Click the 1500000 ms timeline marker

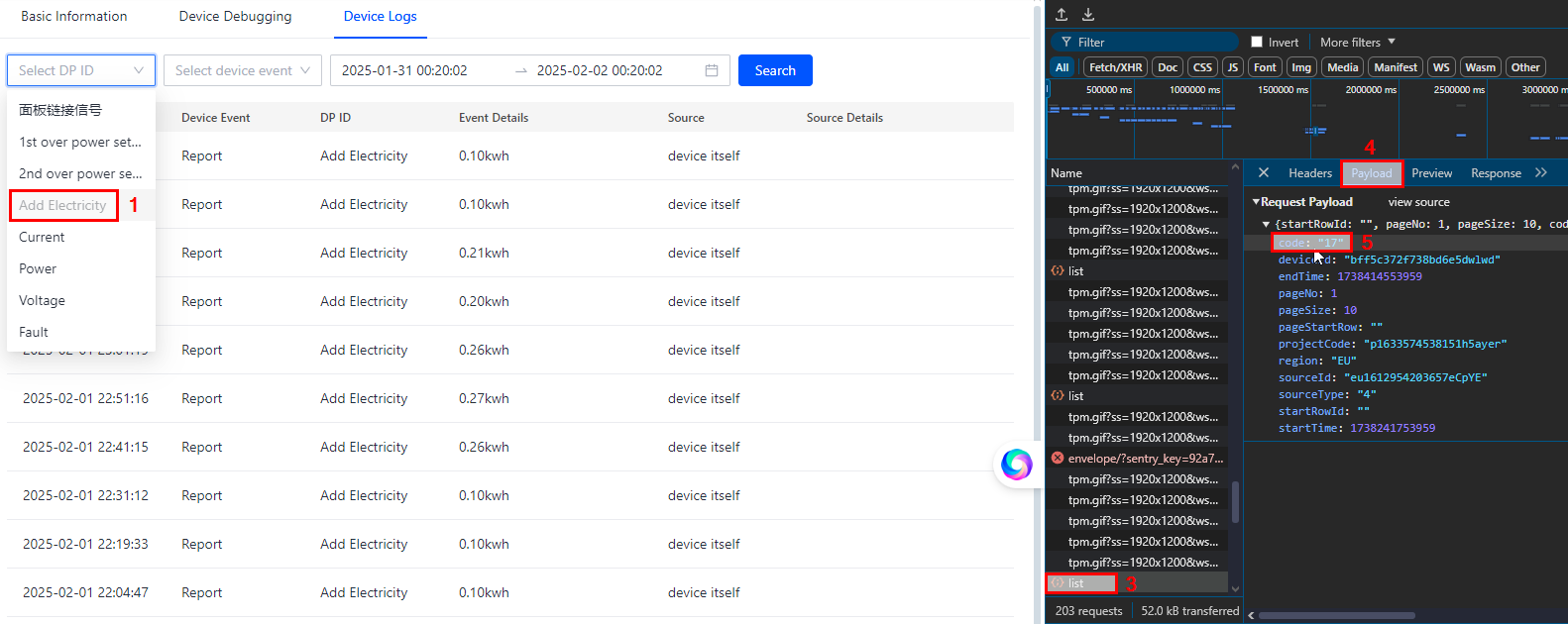[x=1283, y=89]
